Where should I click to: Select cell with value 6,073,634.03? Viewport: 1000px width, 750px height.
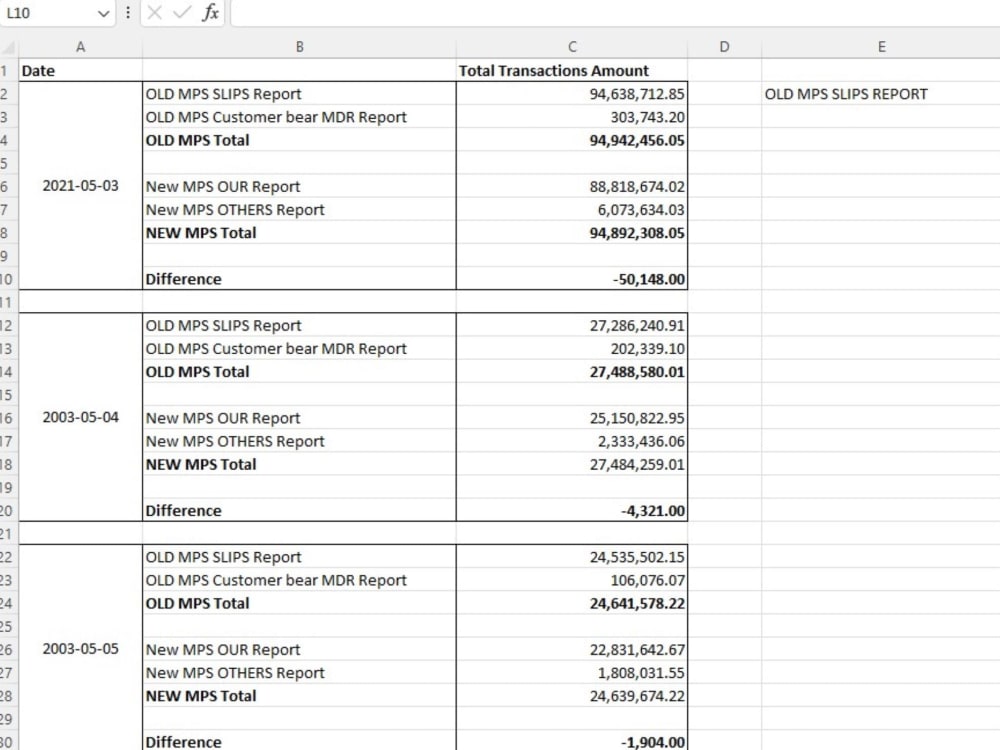tap(572, 209)
